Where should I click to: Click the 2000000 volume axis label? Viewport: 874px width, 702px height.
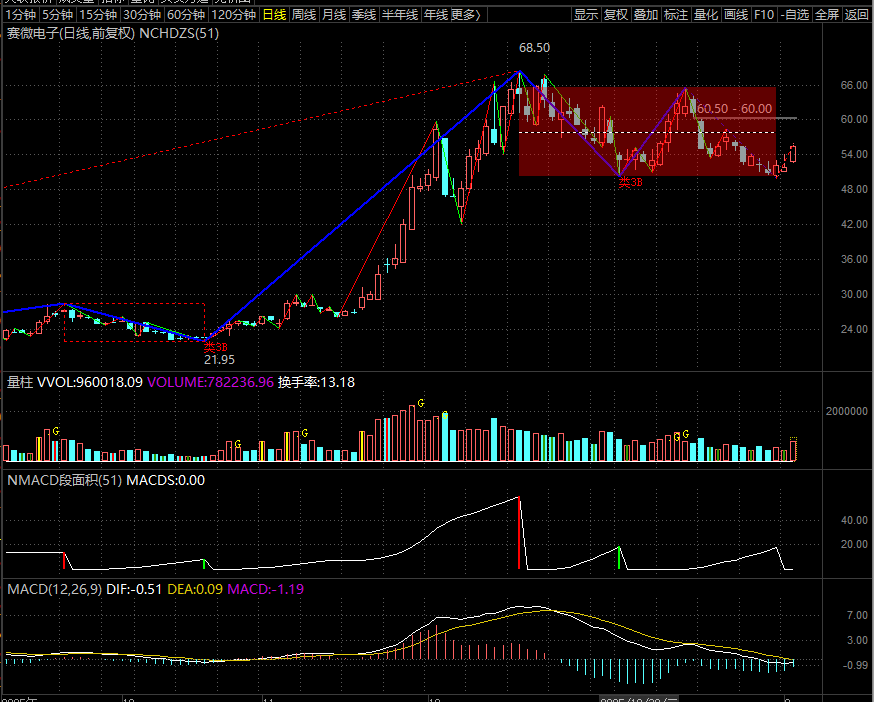[847, 411]
